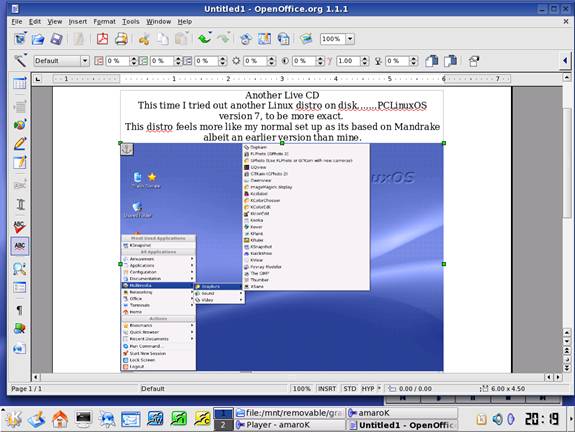
Task: Click the graphics Filter wand icon
Action: (20, 61)
